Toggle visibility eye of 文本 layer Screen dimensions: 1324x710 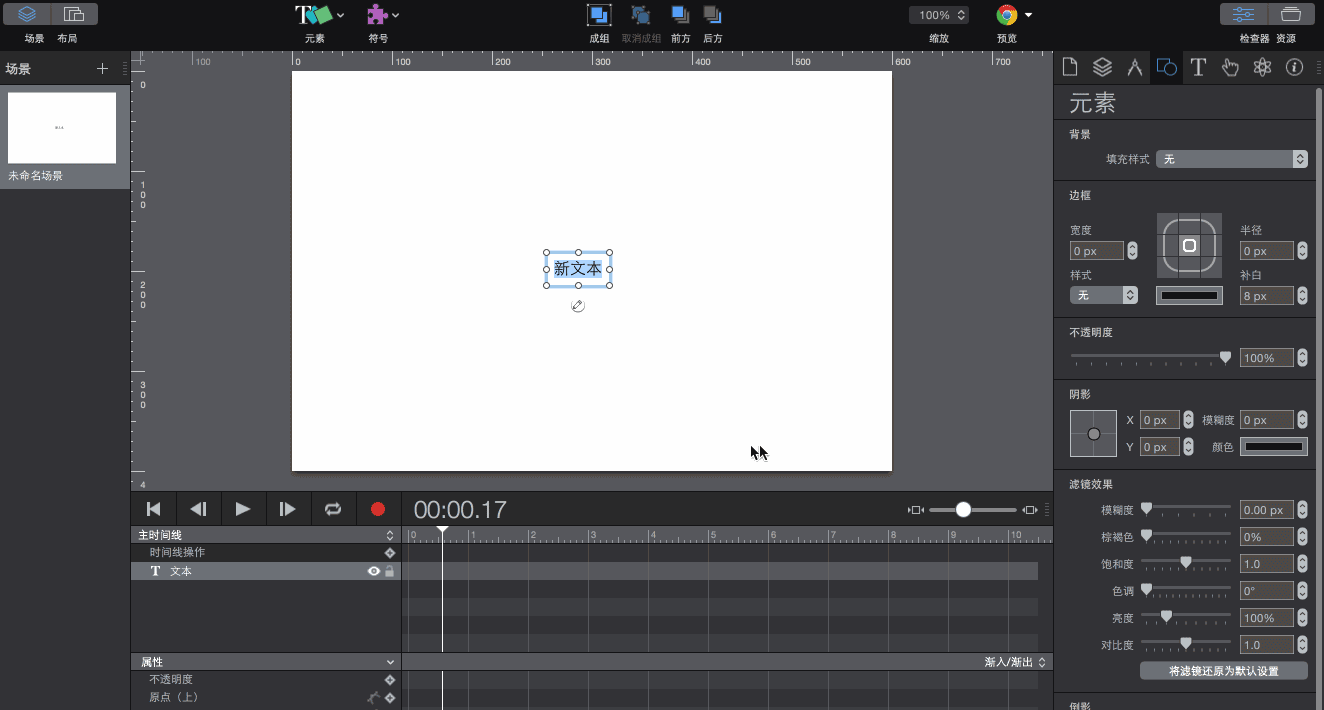(x=374, y=571)
